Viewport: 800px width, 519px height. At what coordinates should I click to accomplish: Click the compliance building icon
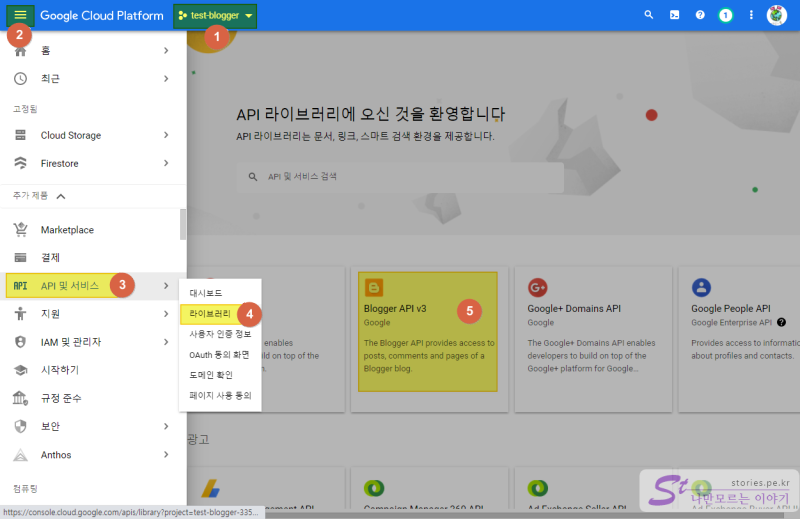(20, 398)
